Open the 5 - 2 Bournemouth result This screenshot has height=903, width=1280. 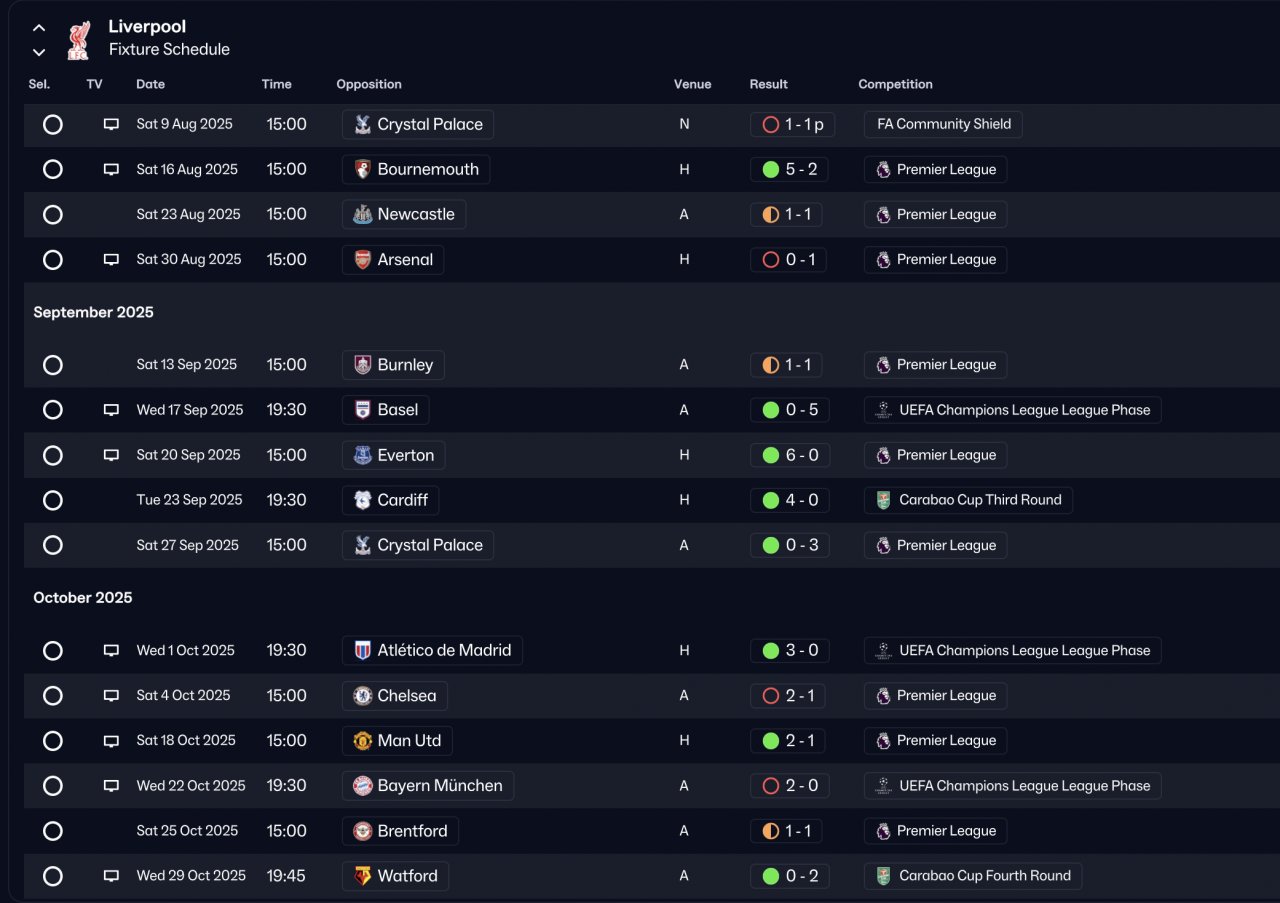(x=789, y=170)
